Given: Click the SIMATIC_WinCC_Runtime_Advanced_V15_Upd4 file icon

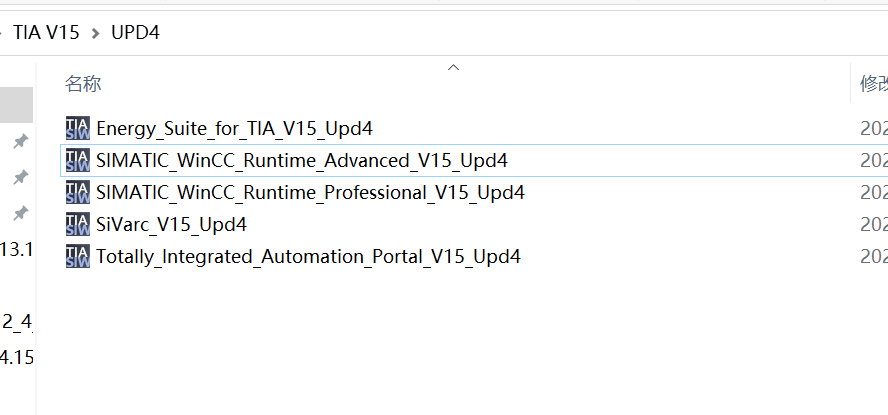Looking at the screenshot, I should (x=77, y=160).
